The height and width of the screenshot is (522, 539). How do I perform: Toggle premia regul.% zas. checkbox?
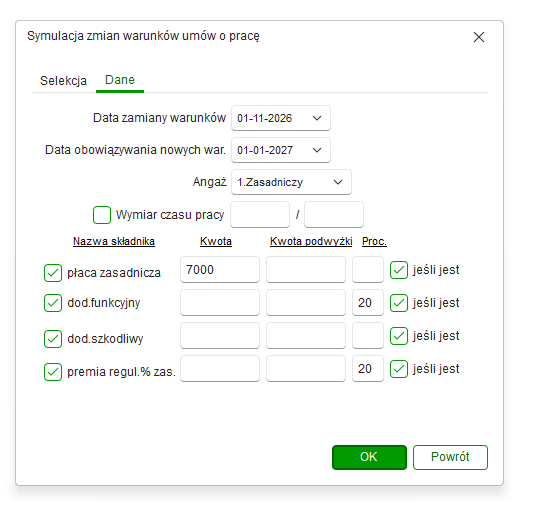(53, 372)
